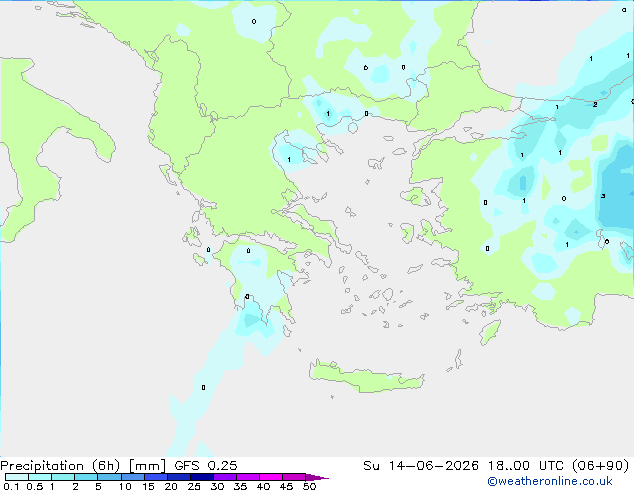The width and height of the screenshot is (634, 490).
Task: Select the 2–5 mm legend color box
Action: click(86, 477)
